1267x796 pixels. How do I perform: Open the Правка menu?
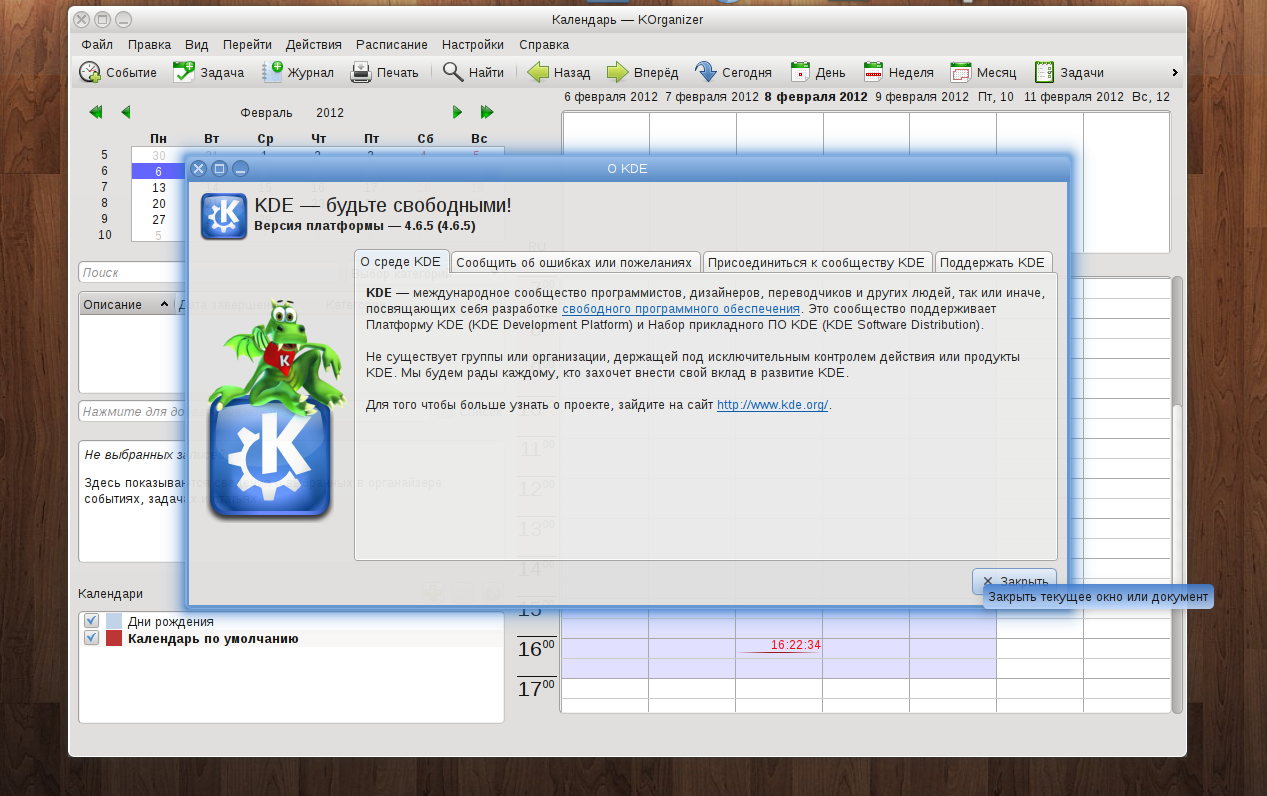tap(149, 45)
